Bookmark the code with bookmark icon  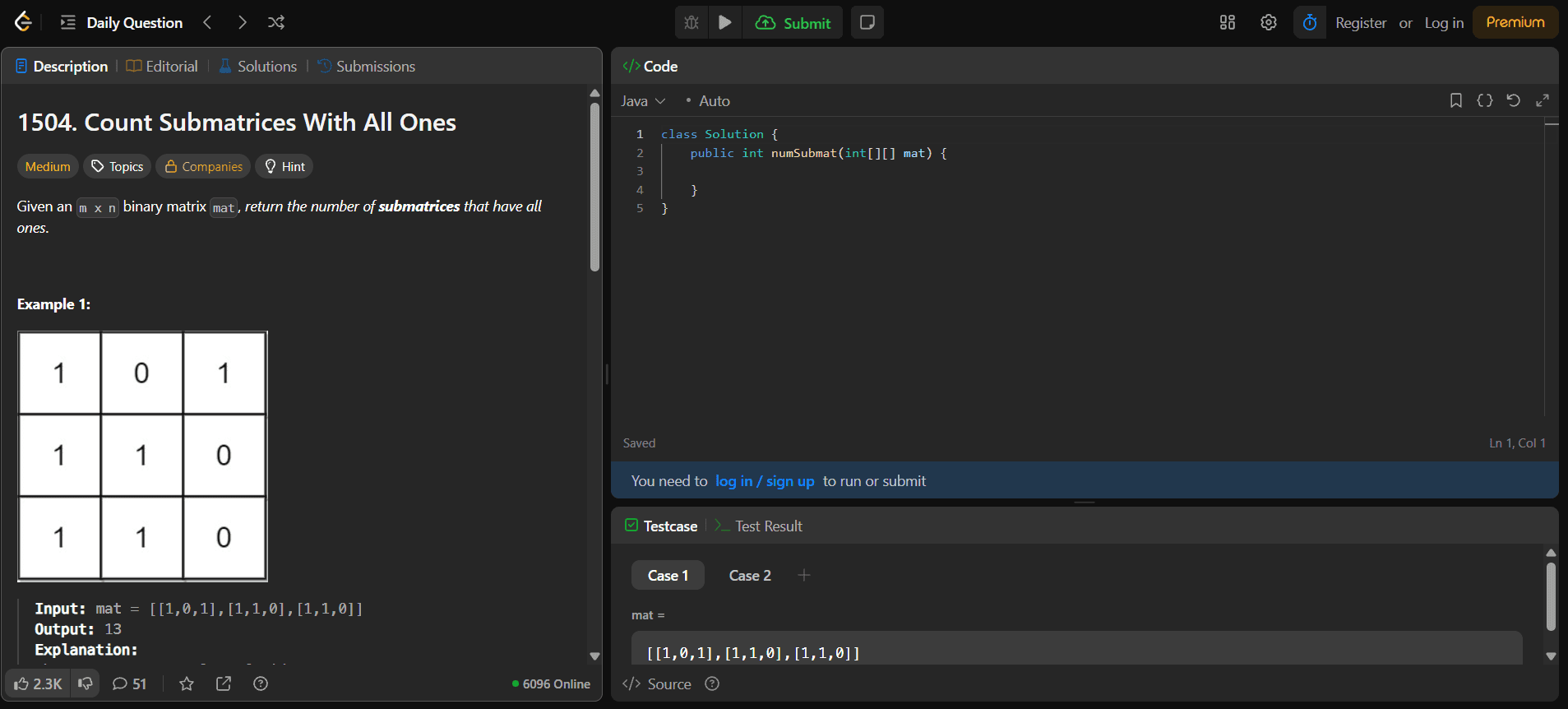pos(1455,100)
